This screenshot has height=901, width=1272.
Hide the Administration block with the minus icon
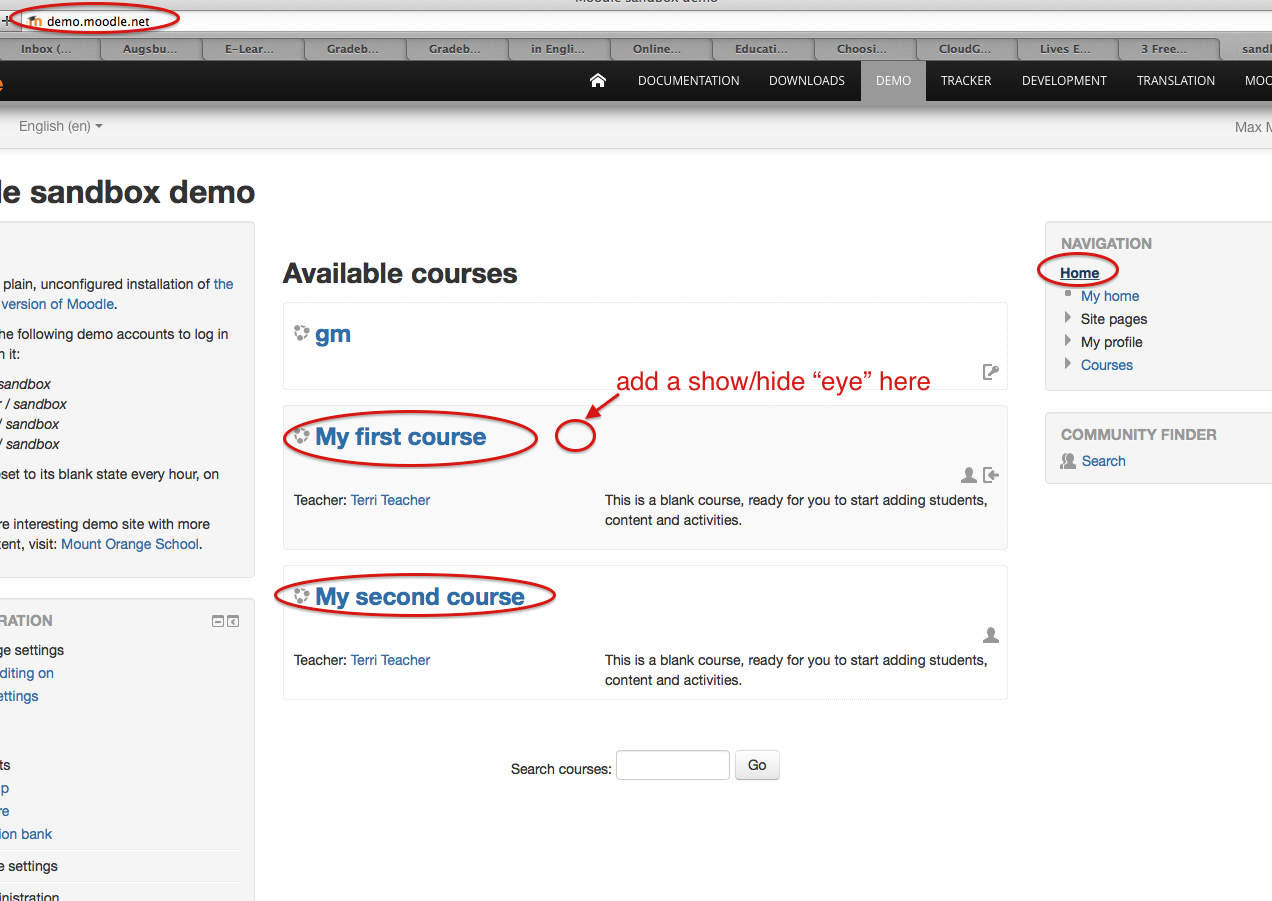[218, 621]
